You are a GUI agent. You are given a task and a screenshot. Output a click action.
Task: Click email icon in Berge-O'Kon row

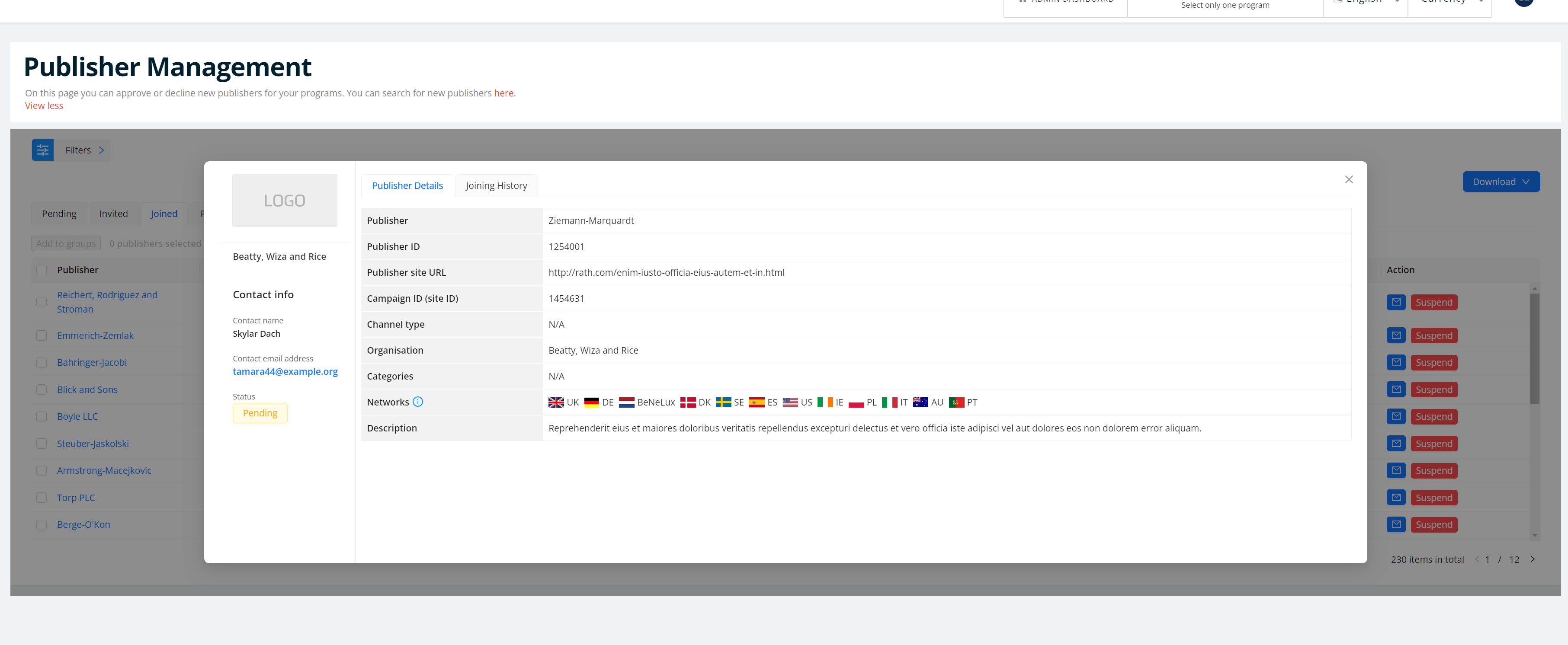[1396, 524]
